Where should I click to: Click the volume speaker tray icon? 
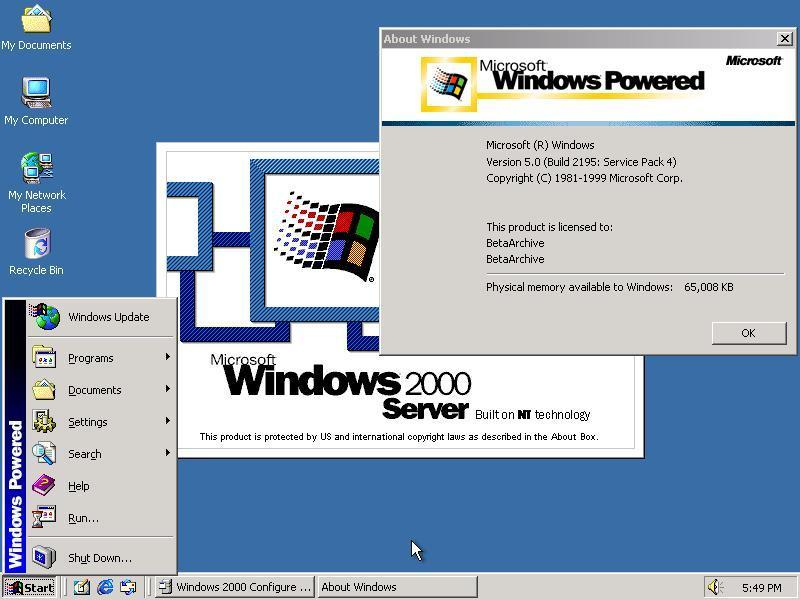[714, 587]
